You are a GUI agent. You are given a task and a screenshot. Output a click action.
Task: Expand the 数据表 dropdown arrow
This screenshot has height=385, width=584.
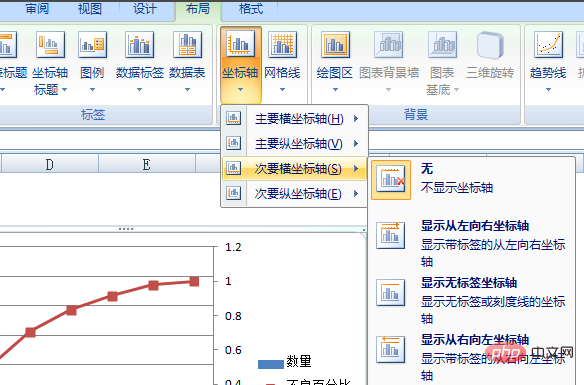187,89
